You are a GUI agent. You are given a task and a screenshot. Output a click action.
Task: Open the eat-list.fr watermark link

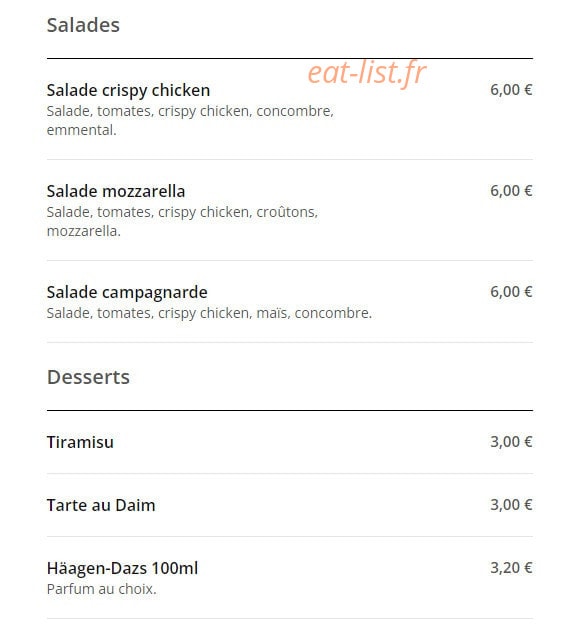(x=367, y=72)
